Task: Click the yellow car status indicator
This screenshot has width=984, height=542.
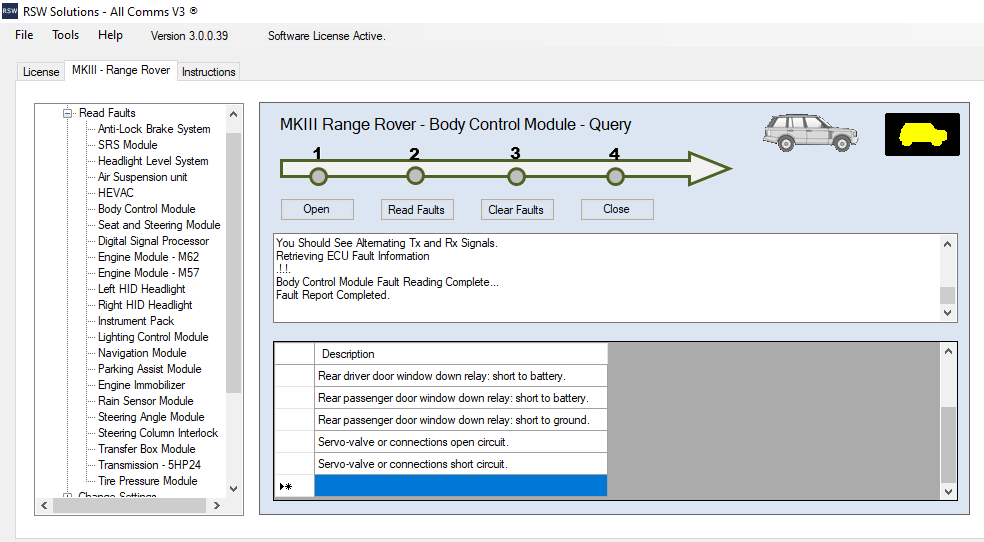Action: (x=922, y=134)
